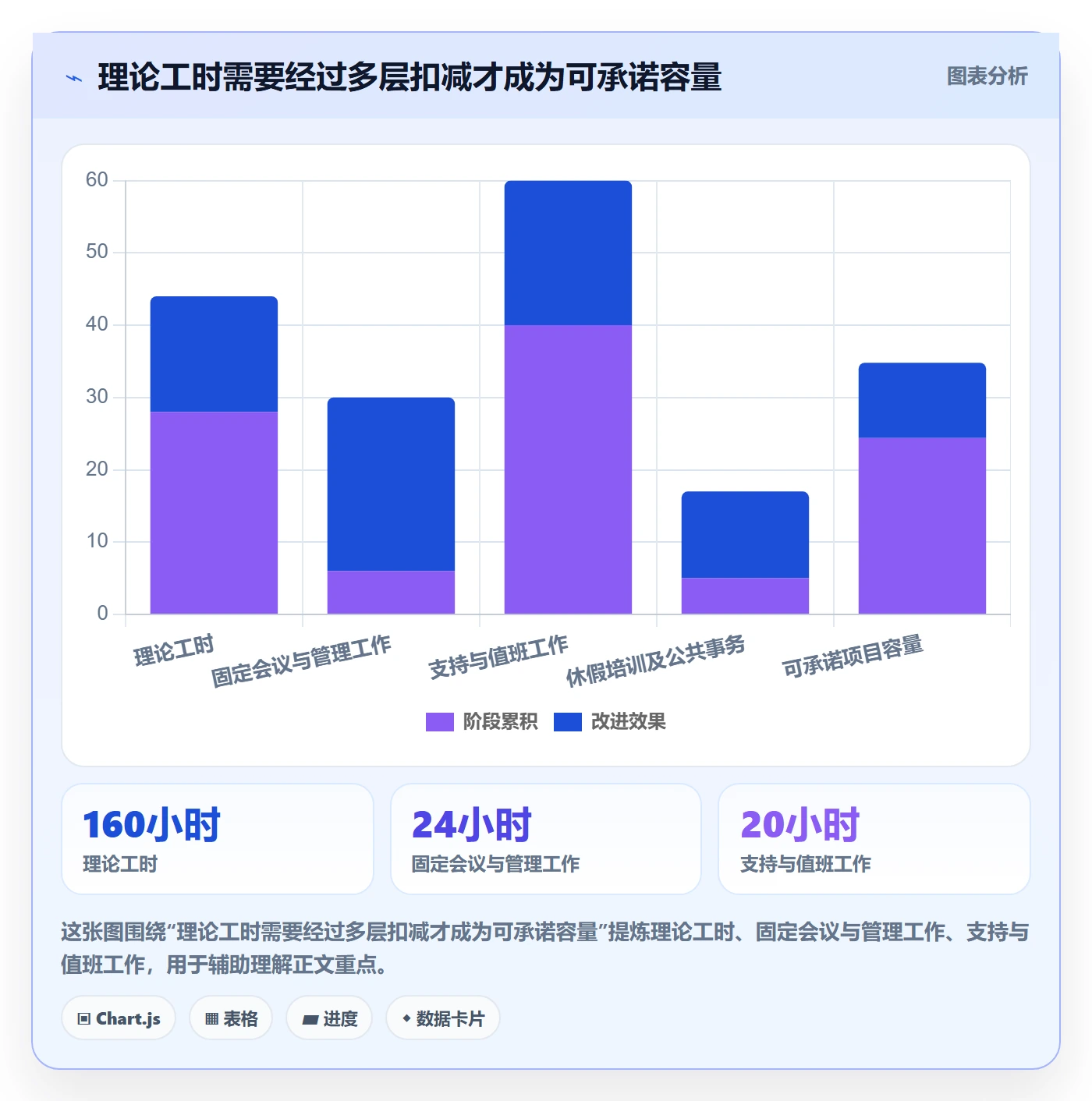Click the 支持与值班工作 x-axis label
Screen dimensions: 1092x1101
(498, 657)
